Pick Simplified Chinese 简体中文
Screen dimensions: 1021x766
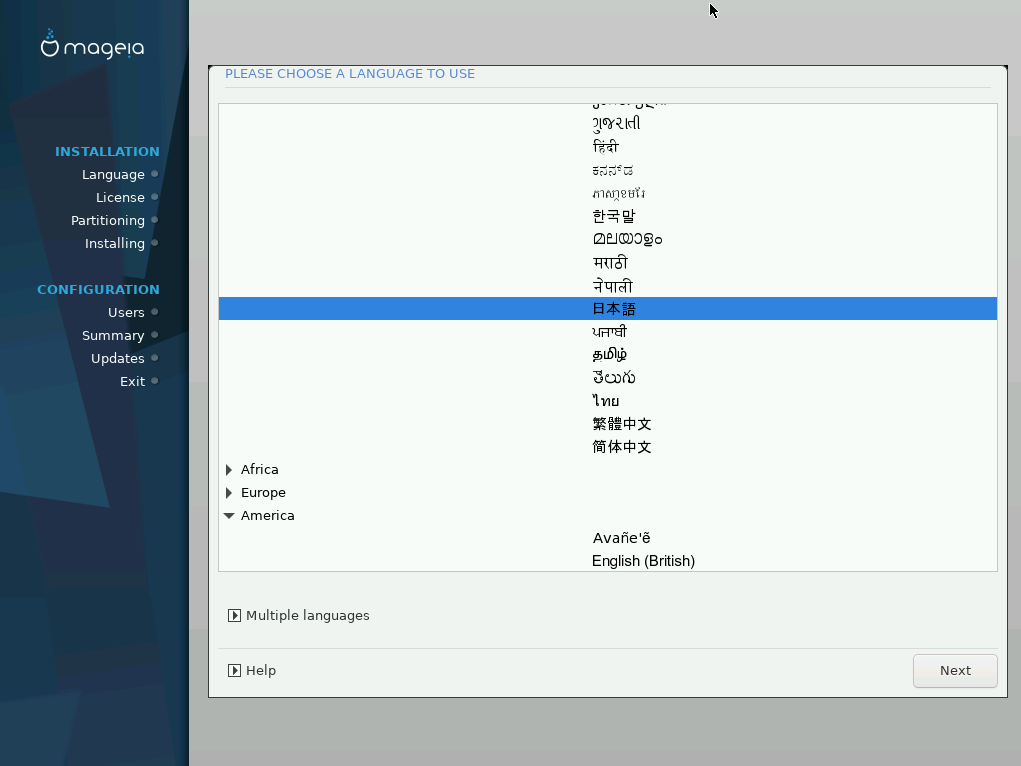[x=621, y=447]
